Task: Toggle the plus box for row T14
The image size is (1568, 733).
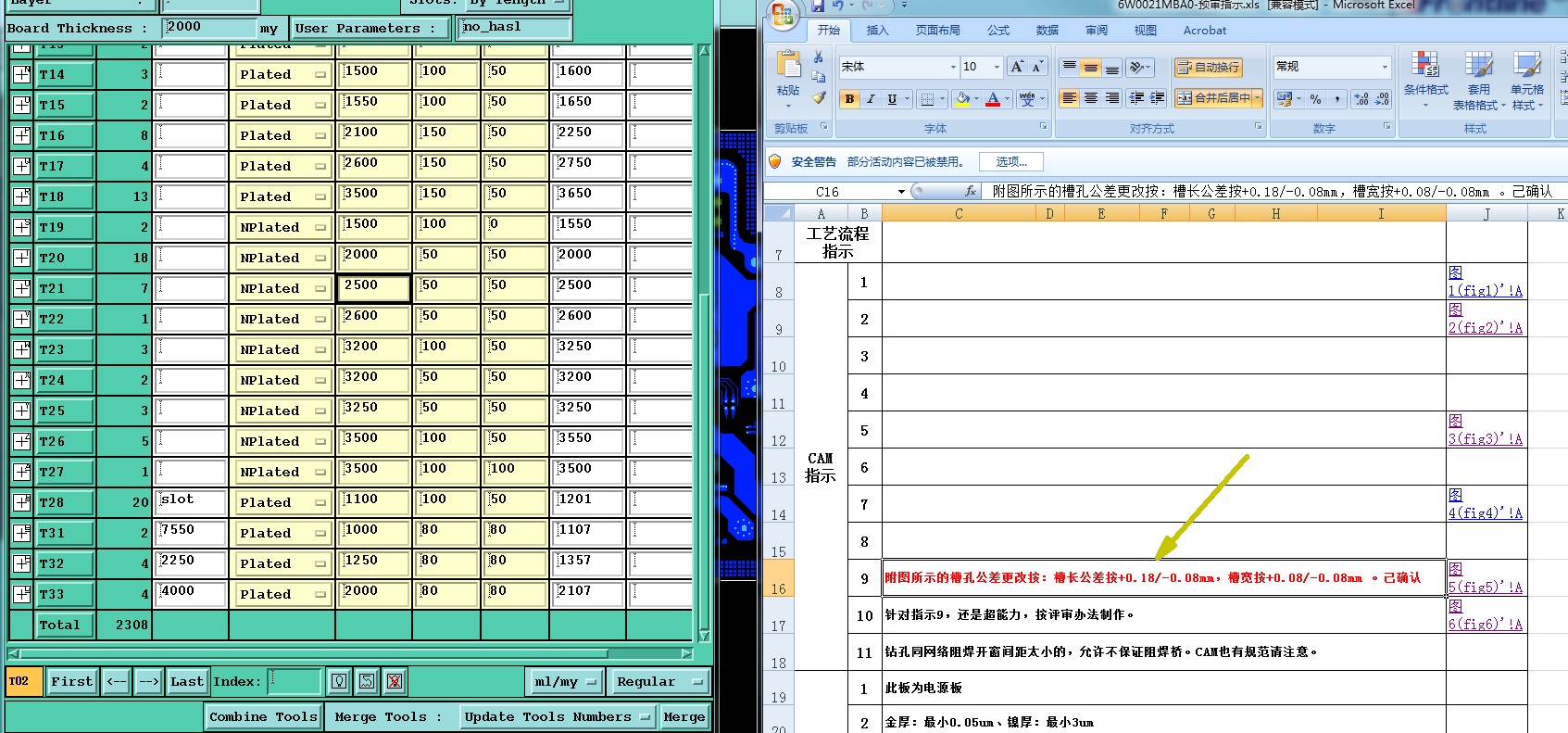Action: [21, 74]
